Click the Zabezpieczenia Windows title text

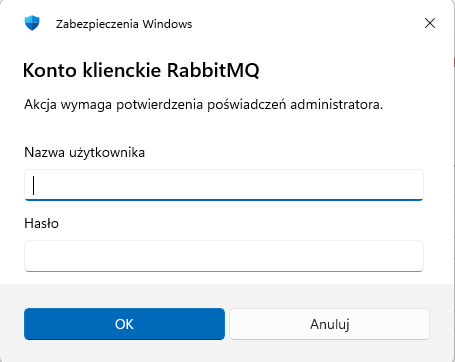coord(124,24)
